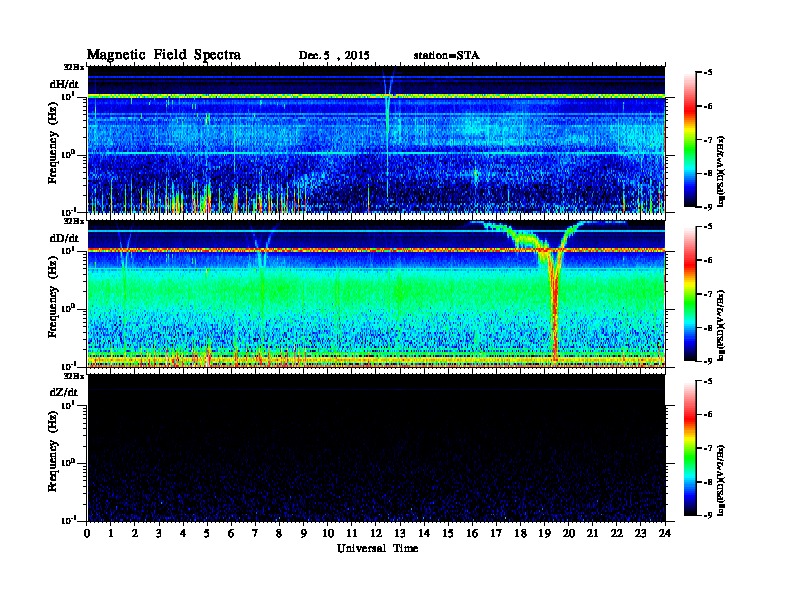This screenshot has width=792, height=612.
Task: Click the hour 16 tick label
Action: coord(472,534)
